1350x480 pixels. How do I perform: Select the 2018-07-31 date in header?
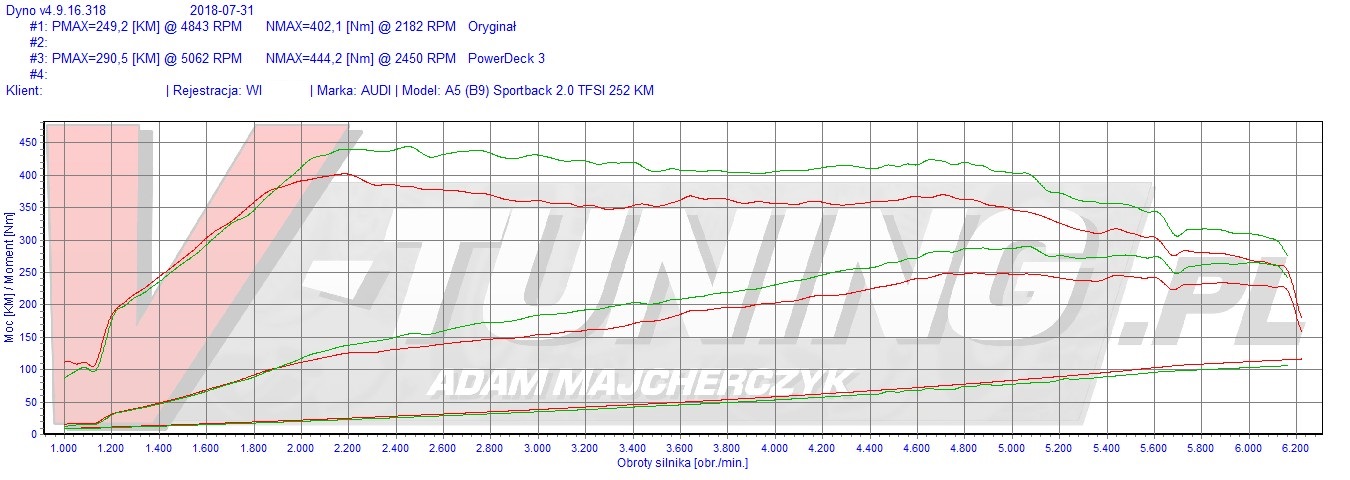[x=222, y=11]
